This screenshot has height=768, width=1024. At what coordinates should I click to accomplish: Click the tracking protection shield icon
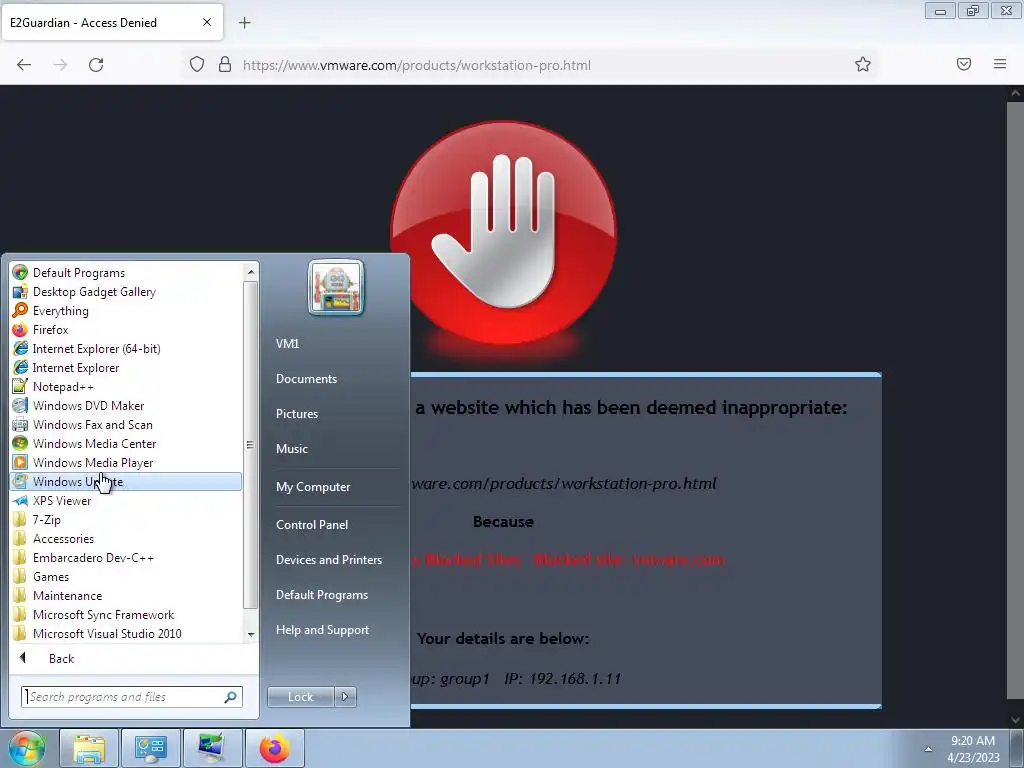(197, 65)
